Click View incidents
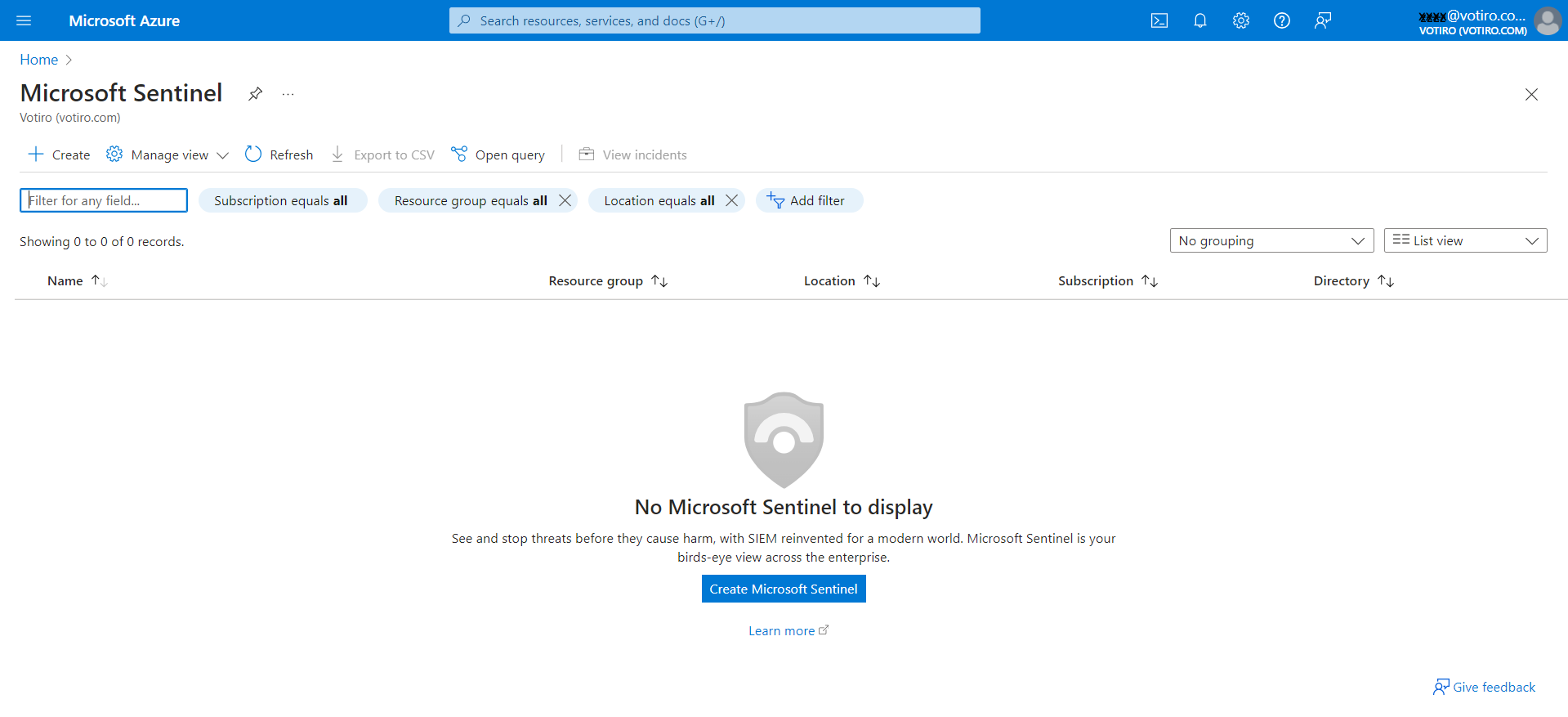 632,155
